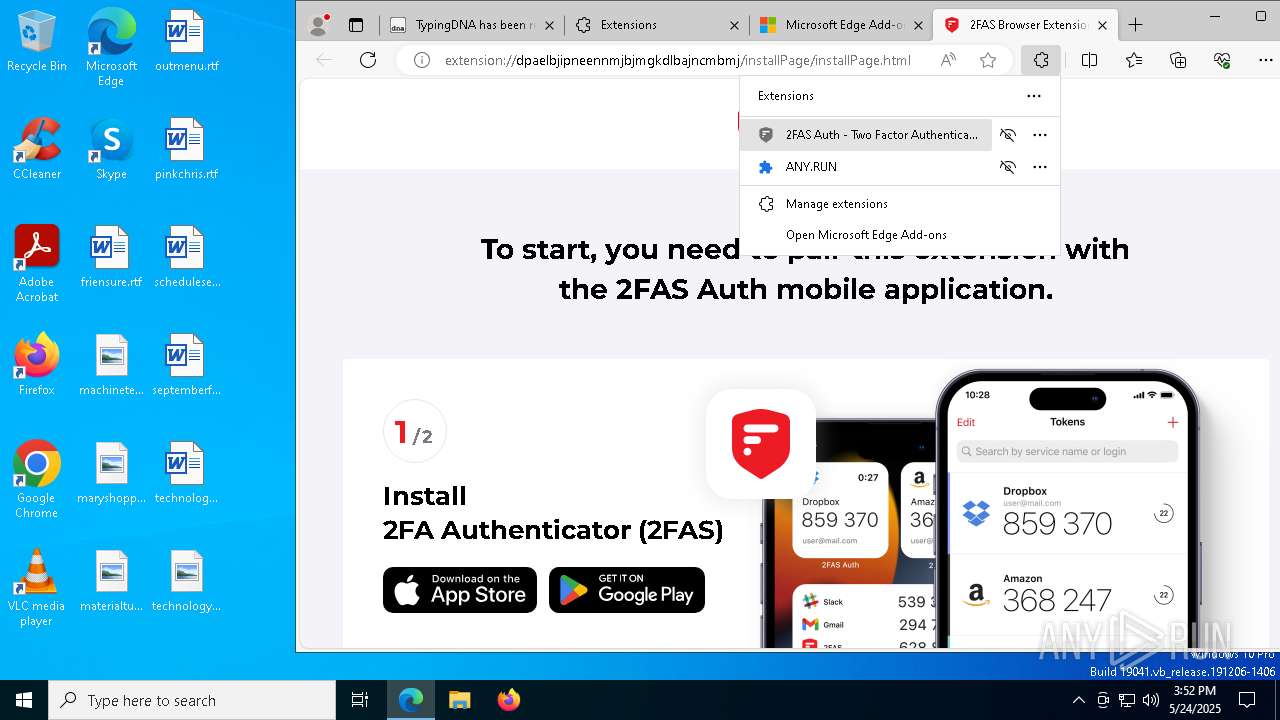1280x720 pixels.
Task: Switch to the Extensions tab
Action: click(x=655, y=25)
